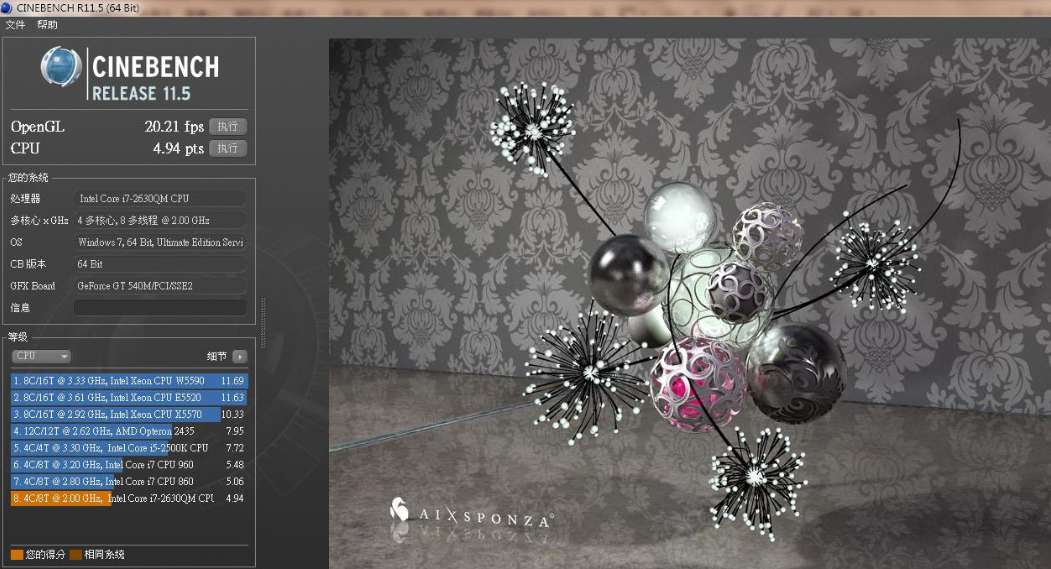The height and width of the screenshot is (569, 1051).
Task: Click the empty 信息 input field
Action: (160, 308)
